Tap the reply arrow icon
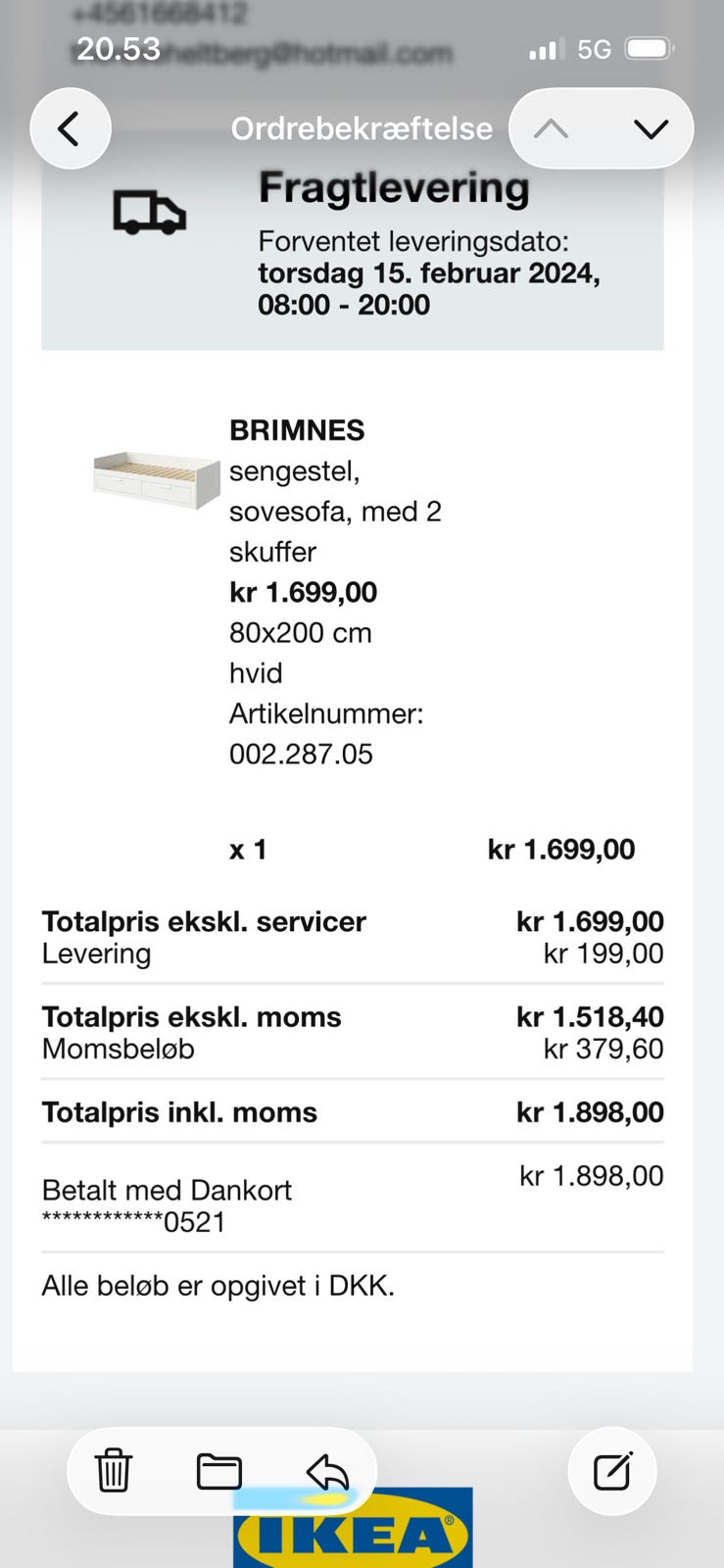This screenshot has width=724, height=1568. click(327, 1471)
